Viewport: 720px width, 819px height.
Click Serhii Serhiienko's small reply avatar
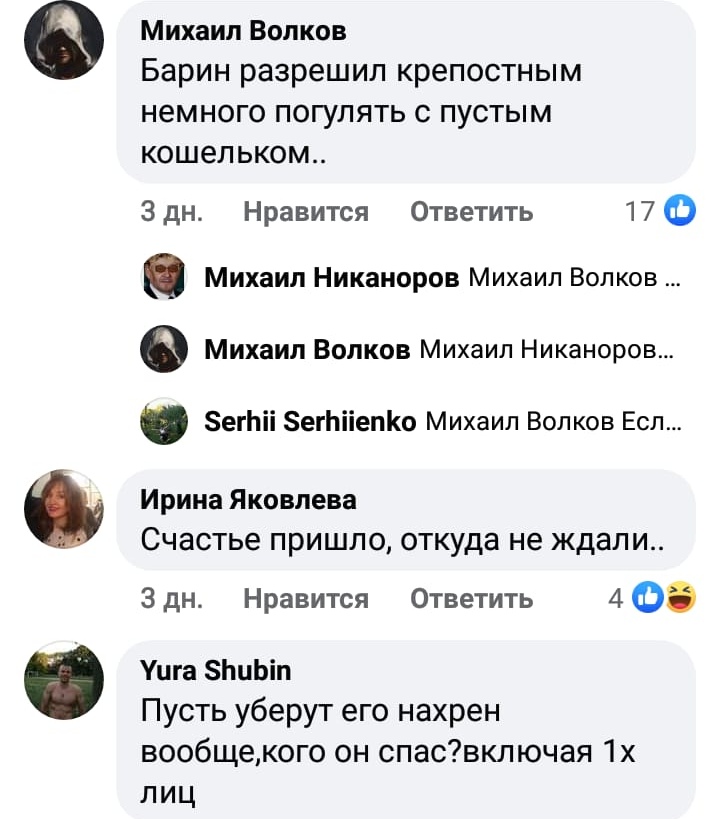click(x=164, y=421)
